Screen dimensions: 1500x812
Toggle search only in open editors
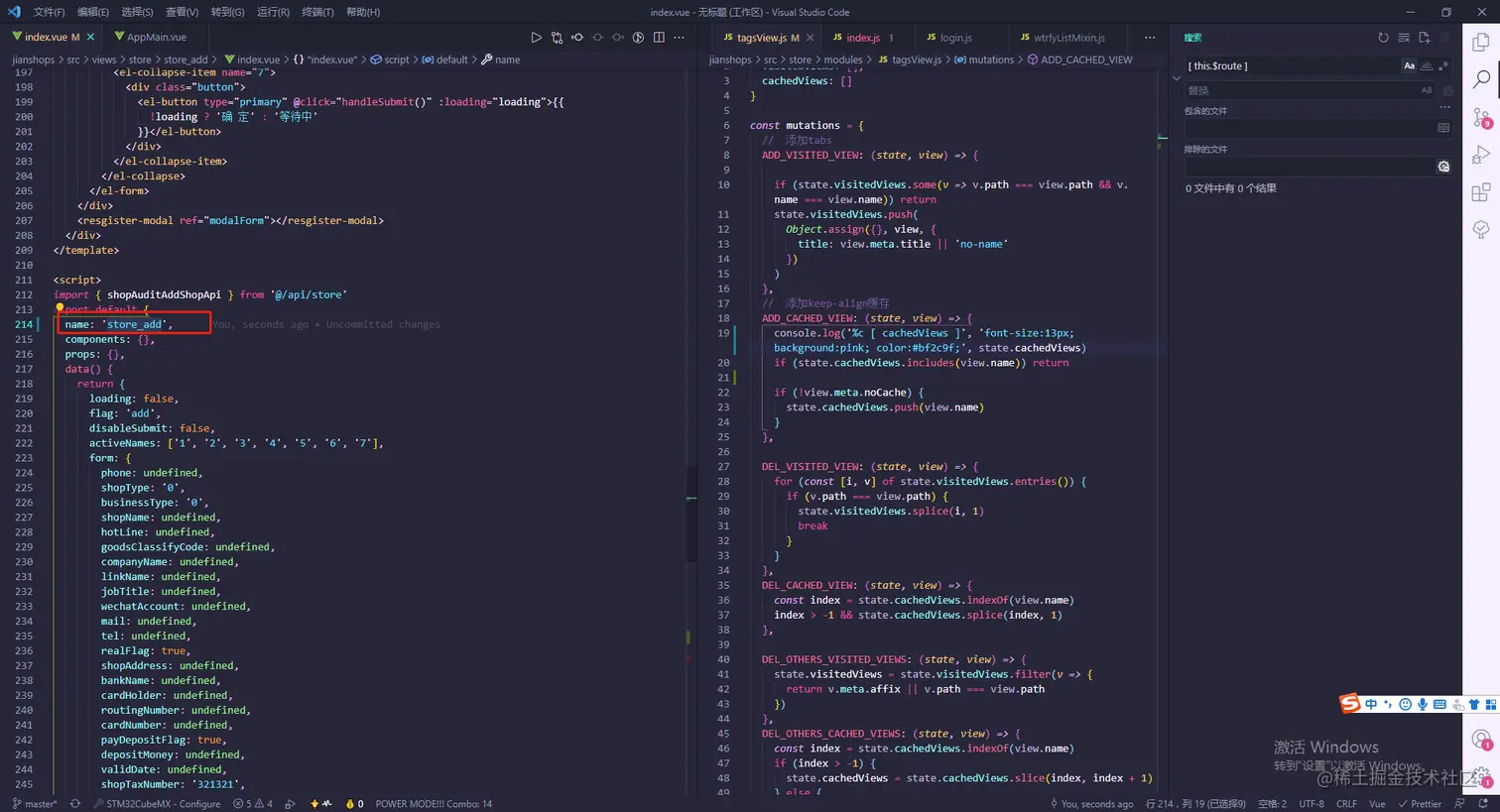[1443, 128]
